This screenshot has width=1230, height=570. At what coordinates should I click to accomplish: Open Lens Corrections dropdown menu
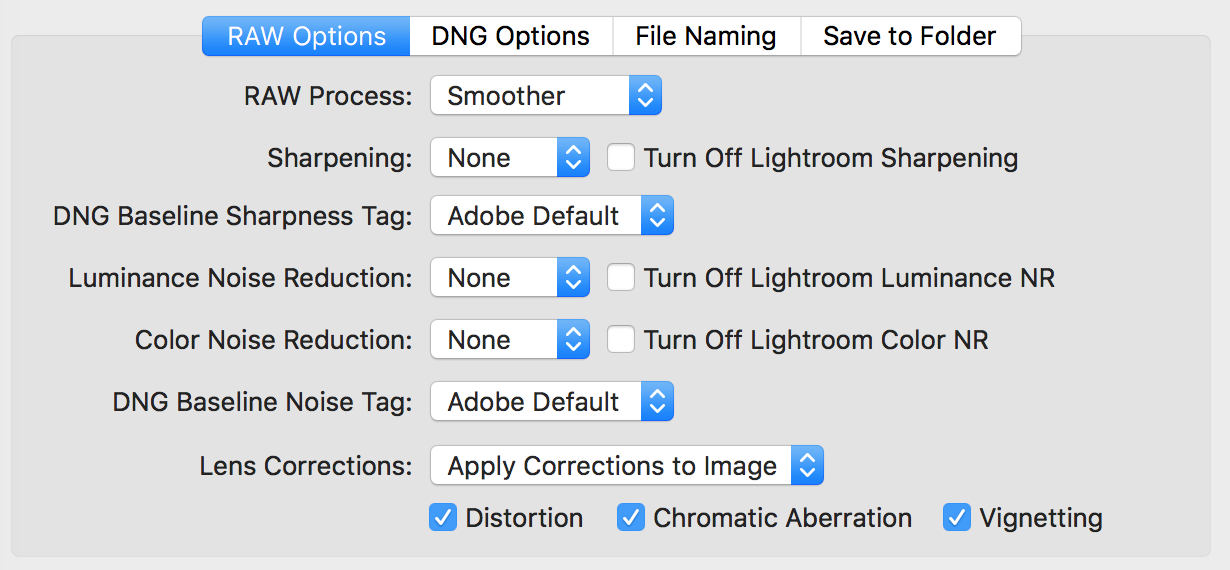(627, 466)
